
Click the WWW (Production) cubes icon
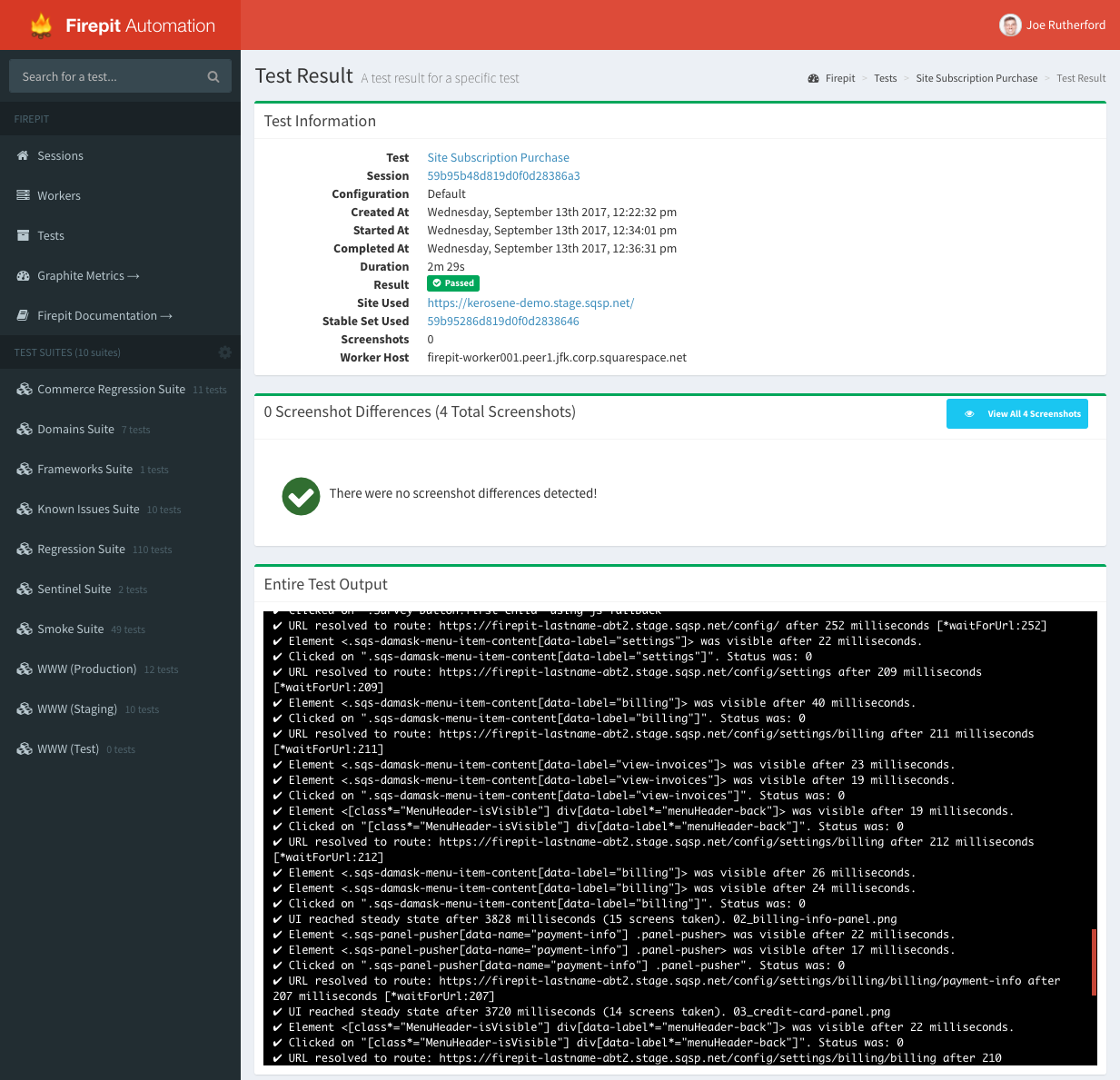click(25, 669)
